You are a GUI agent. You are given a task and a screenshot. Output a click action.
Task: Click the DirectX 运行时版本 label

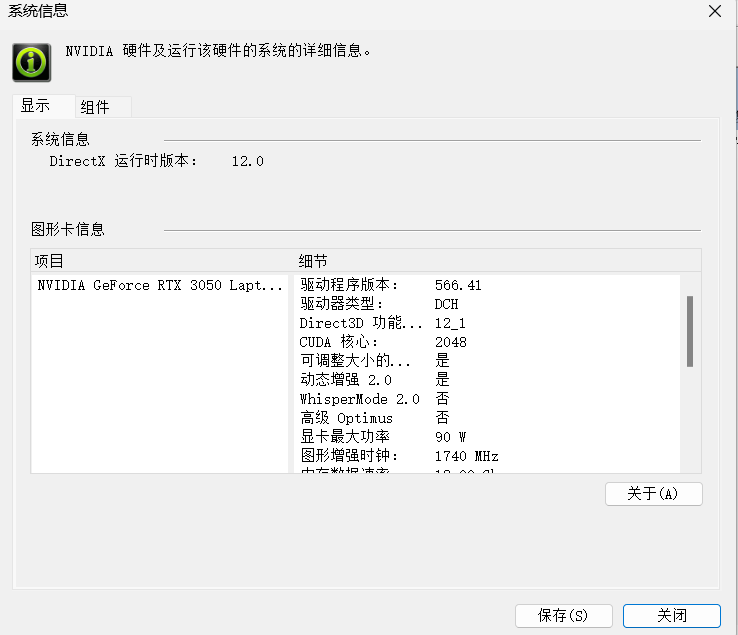(123, 161)
